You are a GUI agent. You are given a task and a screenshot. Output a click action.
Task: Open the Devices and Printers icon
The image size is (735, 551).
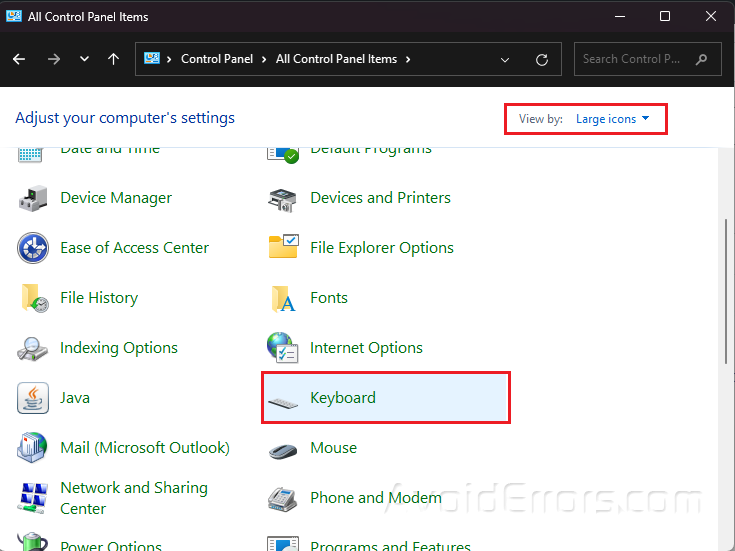pyautogui.click(x=283, y=198)
